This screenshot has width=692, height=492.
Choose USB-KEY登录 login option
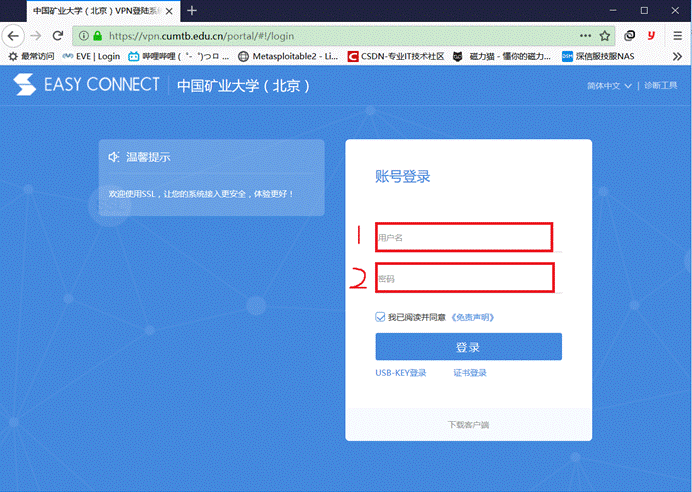coord(400,373)
